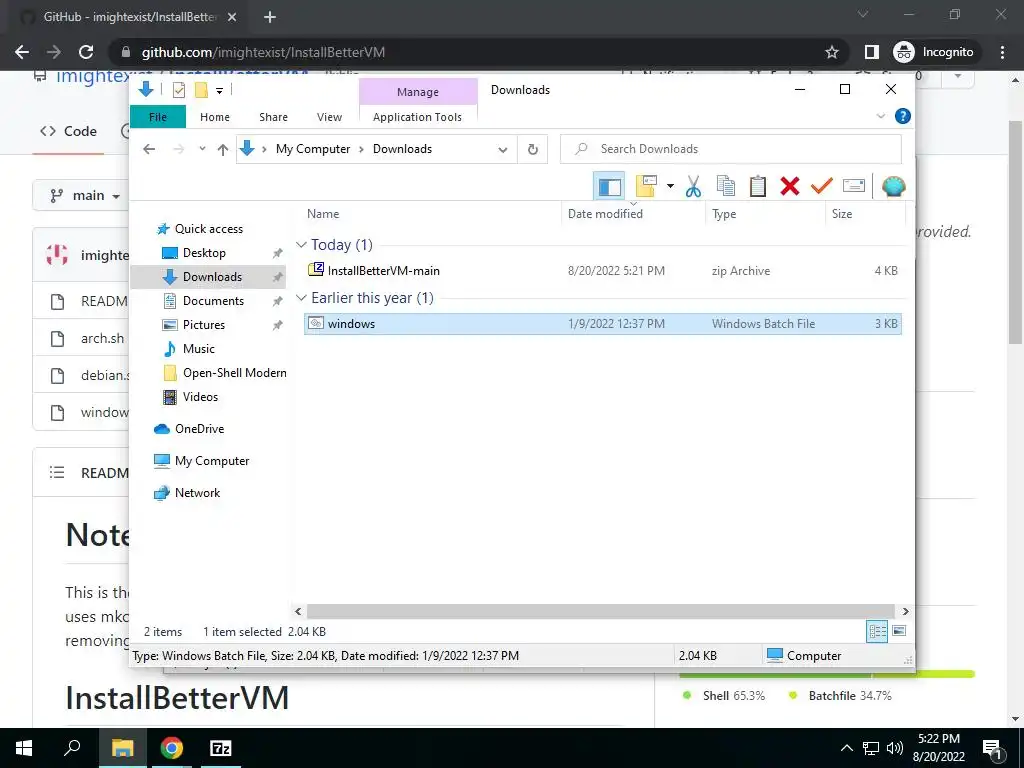Viewport: 1024px width, 768px height.
Task: Switch to large icons view in status bar
Action: 899,631
